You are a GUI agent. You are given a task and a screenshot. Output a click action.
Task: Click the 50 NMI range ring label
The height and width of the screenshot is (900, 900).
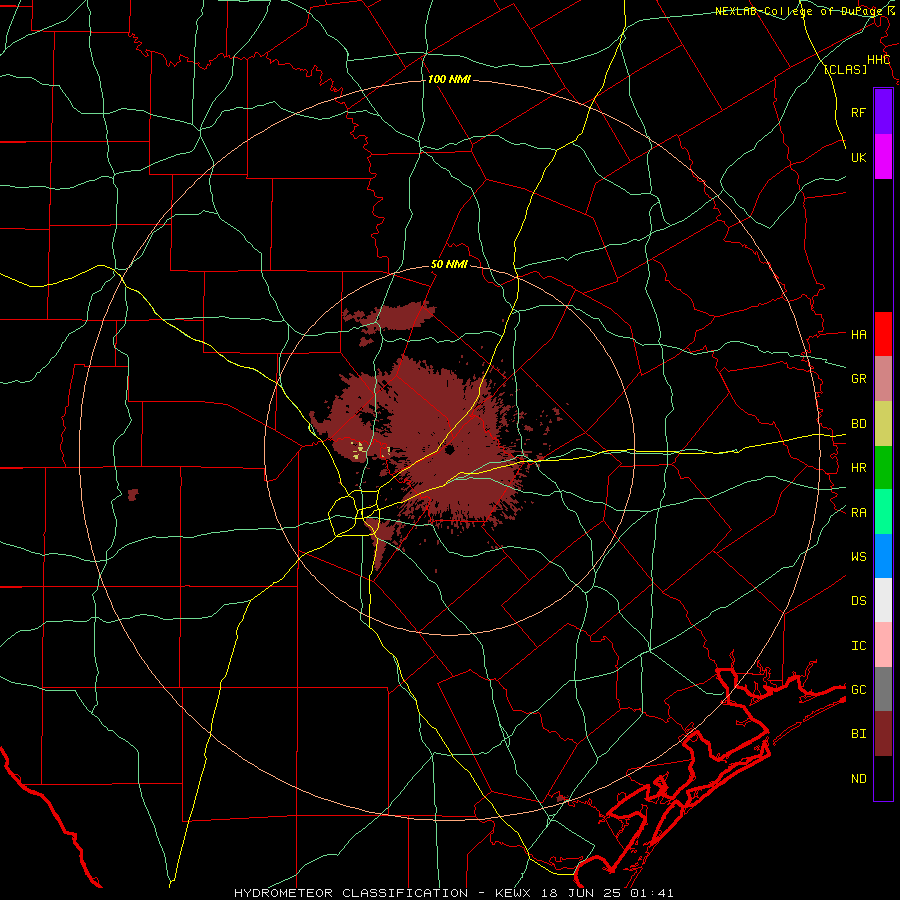[449, 264]
